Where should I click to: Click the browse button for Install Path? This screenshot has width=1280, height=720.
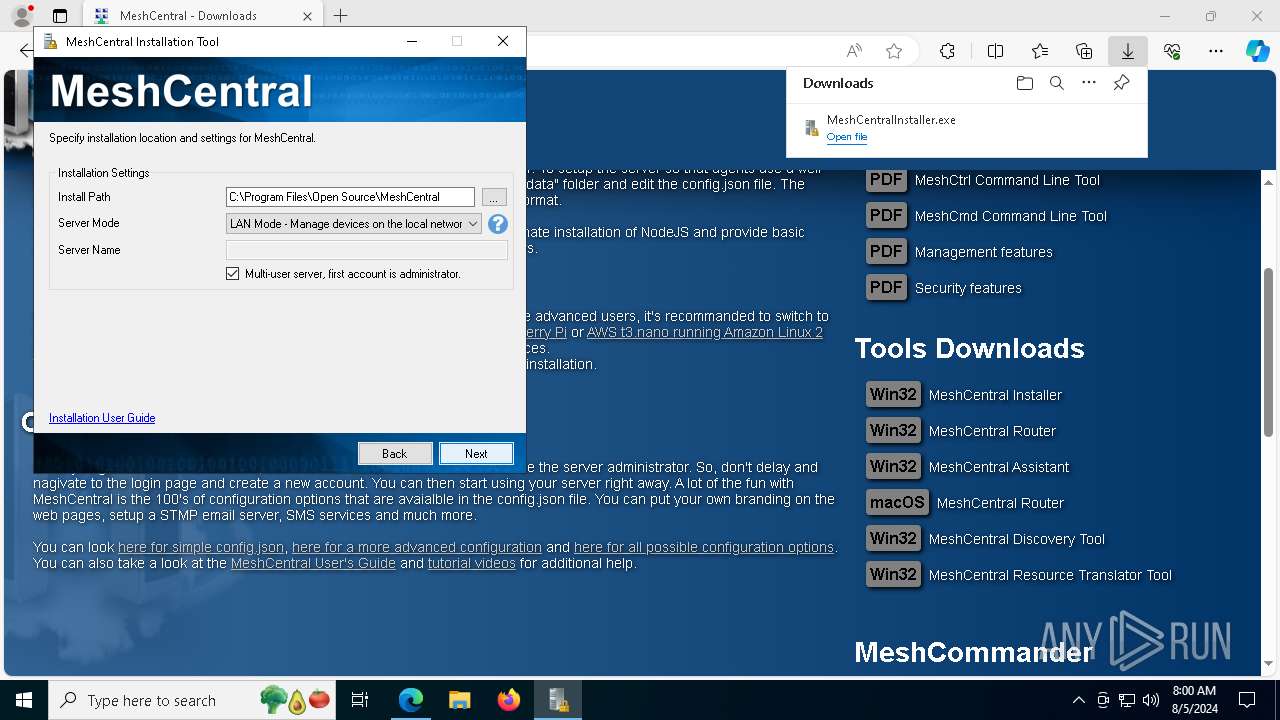click(494, 198)
